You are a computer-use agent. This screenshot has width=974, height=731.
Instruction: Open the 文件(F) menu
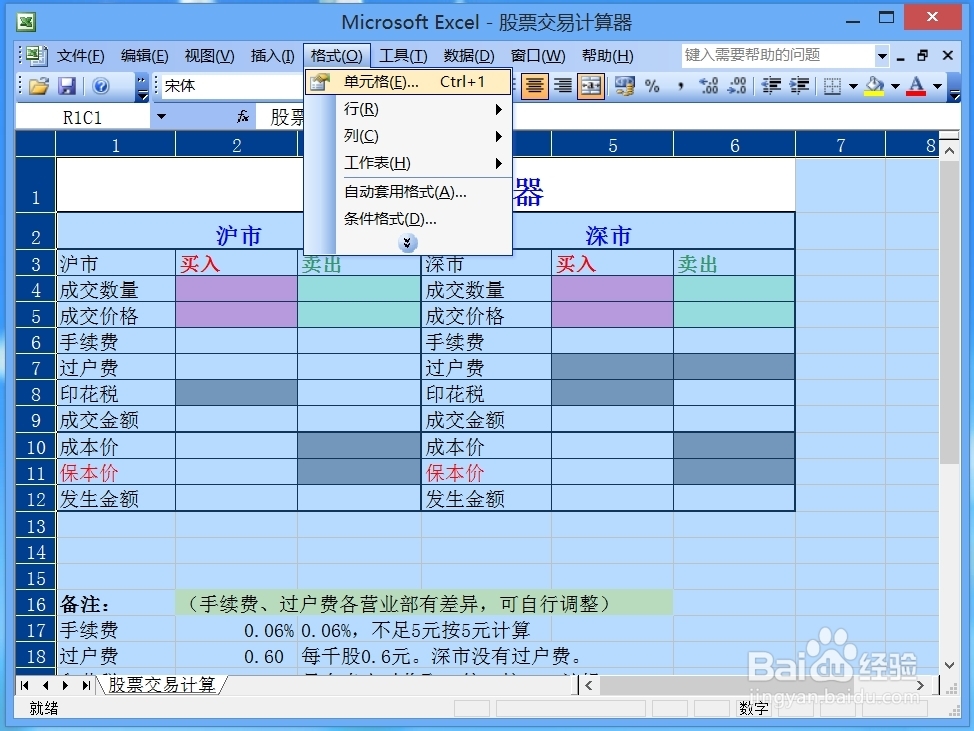(x=81, y=56)
